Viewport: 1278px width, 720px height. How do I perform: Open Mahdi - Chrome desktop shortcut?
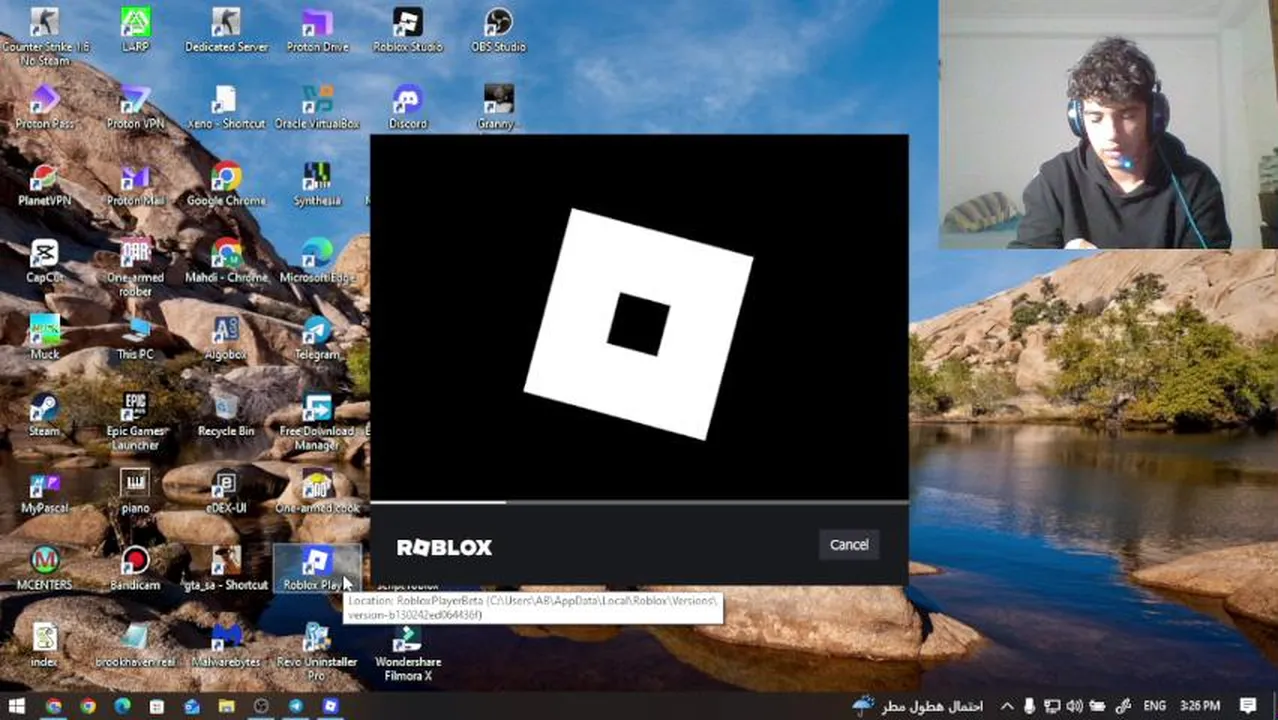226,261
